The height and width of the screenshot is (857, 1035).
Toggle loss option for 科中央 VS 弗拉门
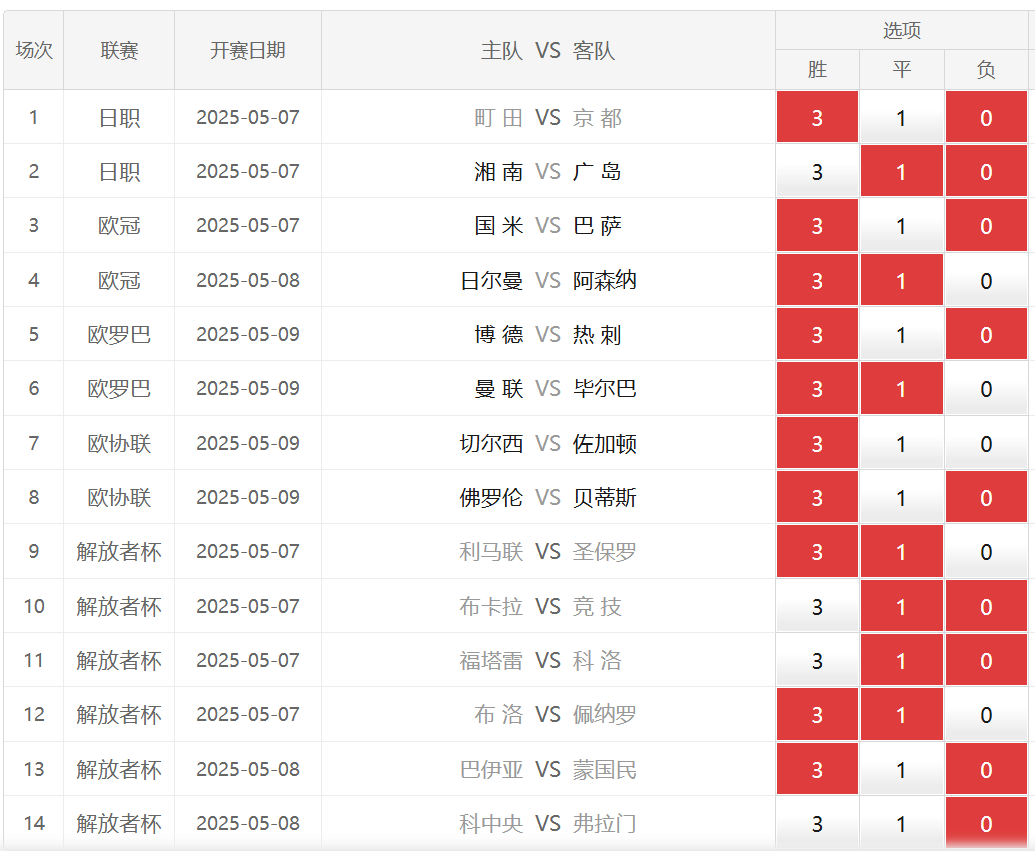(x=986, y=824)
